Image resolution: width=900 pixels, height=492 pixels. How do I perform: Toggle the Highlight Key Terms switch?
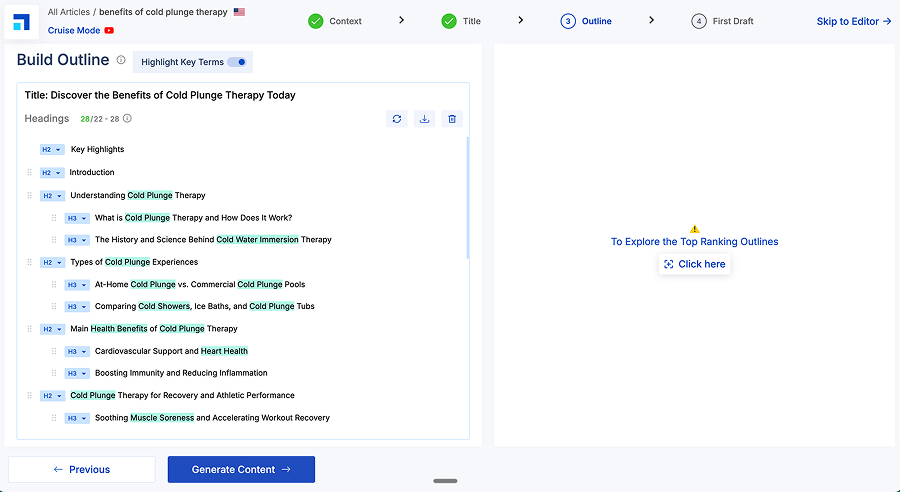point(237,62)
